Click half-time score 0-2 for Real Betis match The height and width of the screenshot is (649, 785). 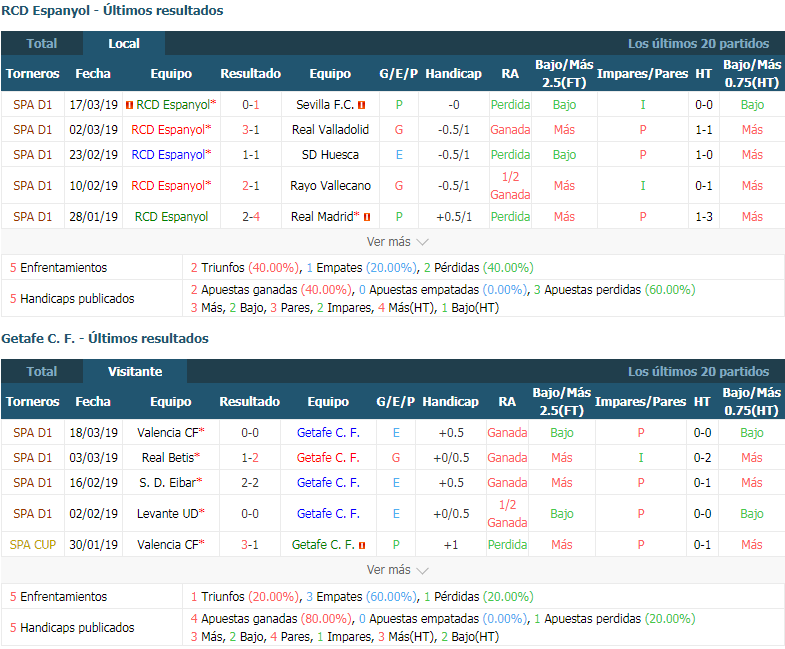point(702,458)
